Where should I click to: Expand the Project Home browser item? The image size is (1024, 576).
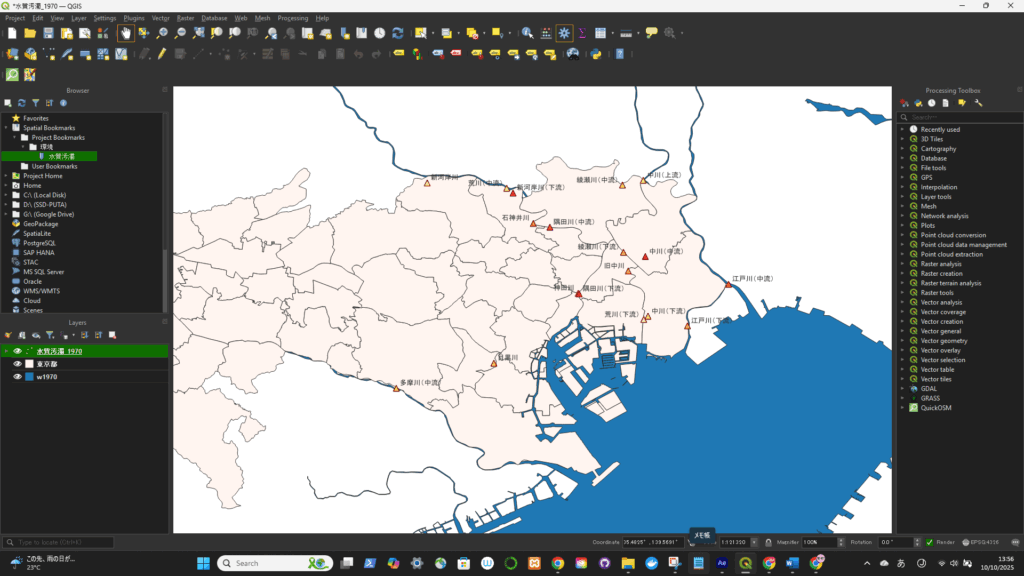6,176
